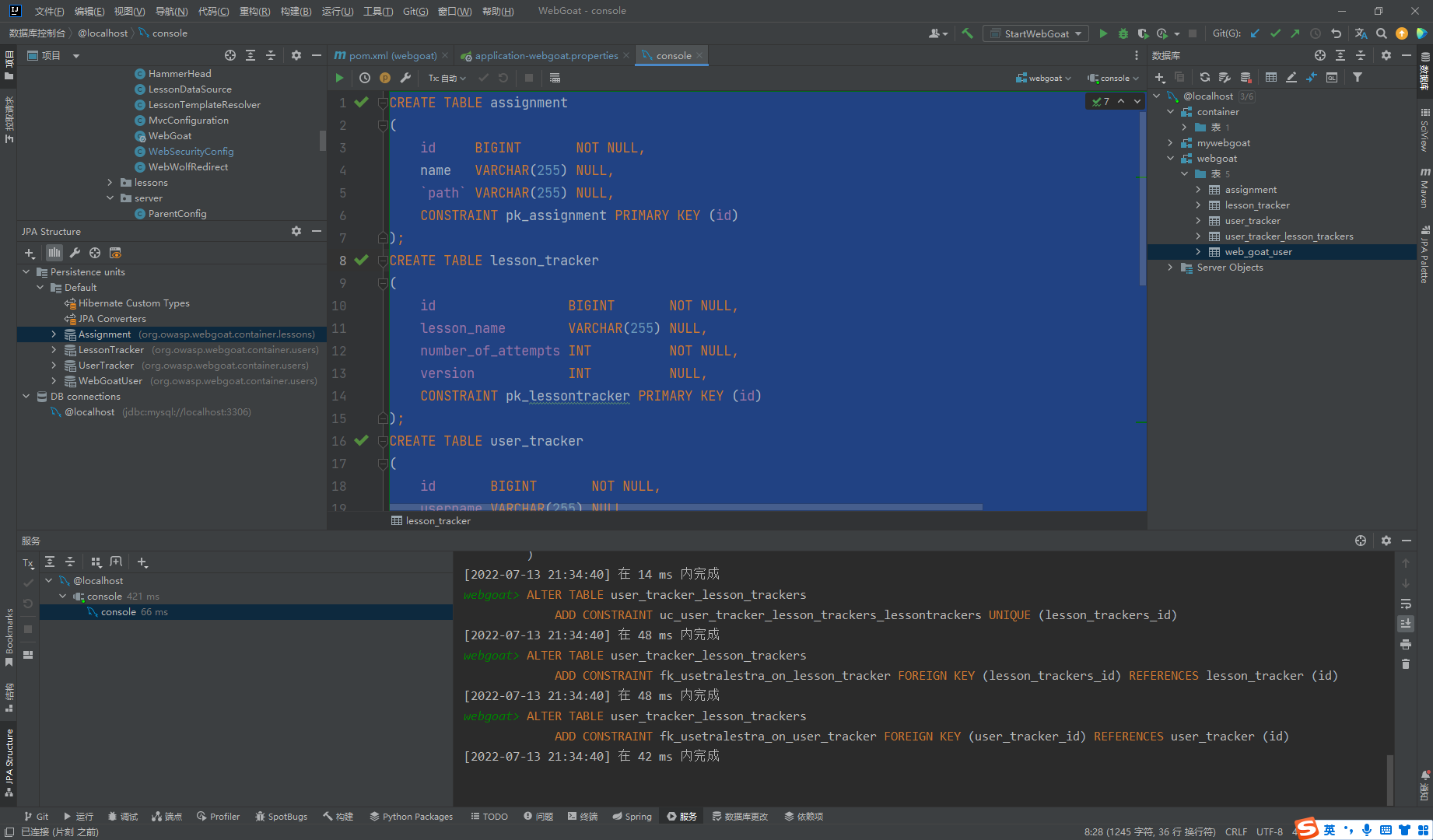Viewport: 1433px width, 840px height.
Task: Execute the SQL with the green run icon
Action: (339, 78)
